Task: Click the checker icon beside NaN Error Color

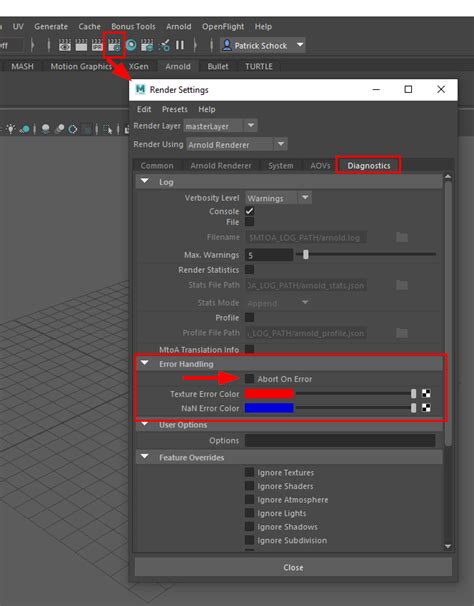Action: coord(426,408)
